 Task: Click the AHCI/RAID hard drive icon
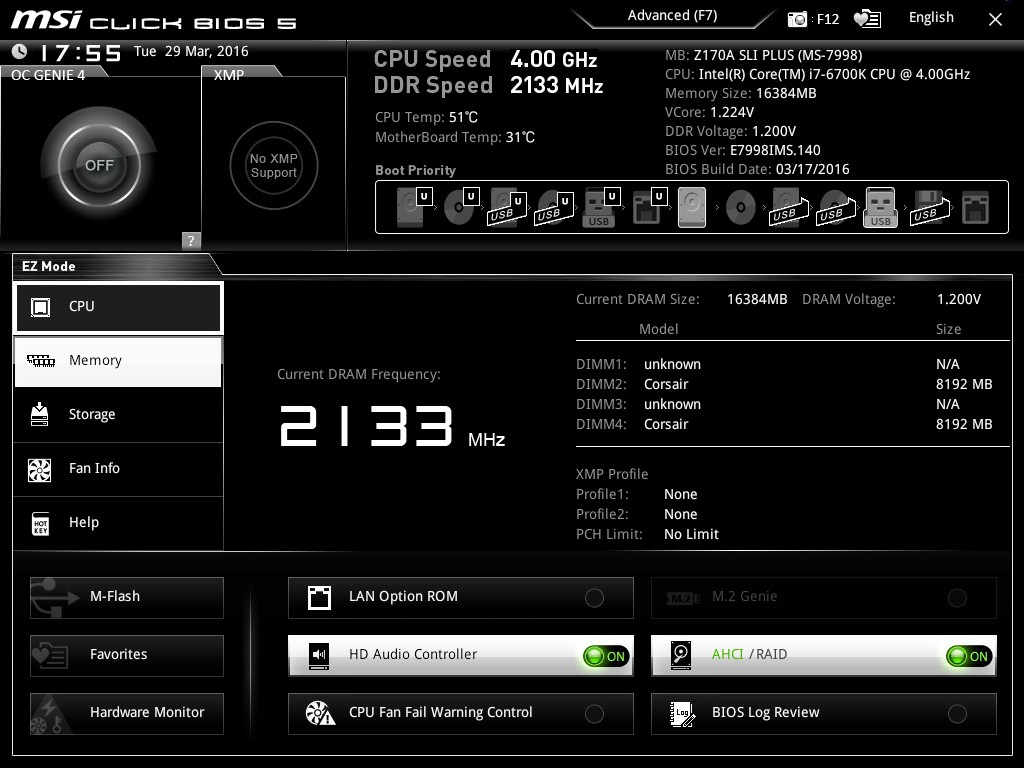click(681, 656)
